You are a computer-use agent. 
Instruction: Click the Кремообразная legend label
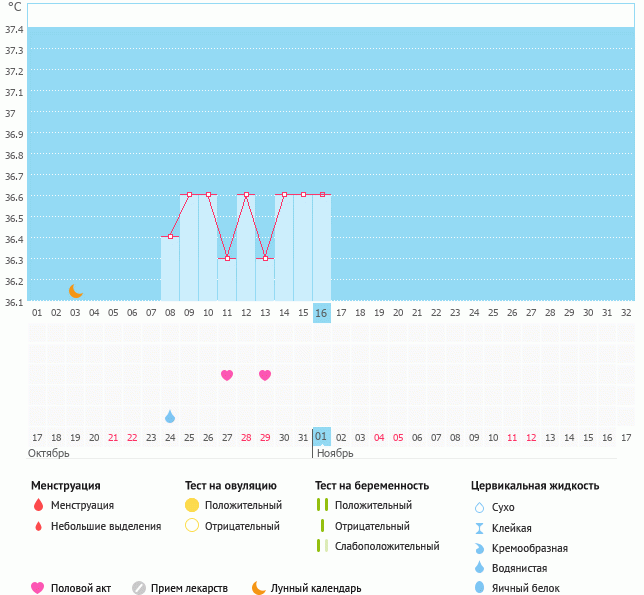tap(531, 548)
